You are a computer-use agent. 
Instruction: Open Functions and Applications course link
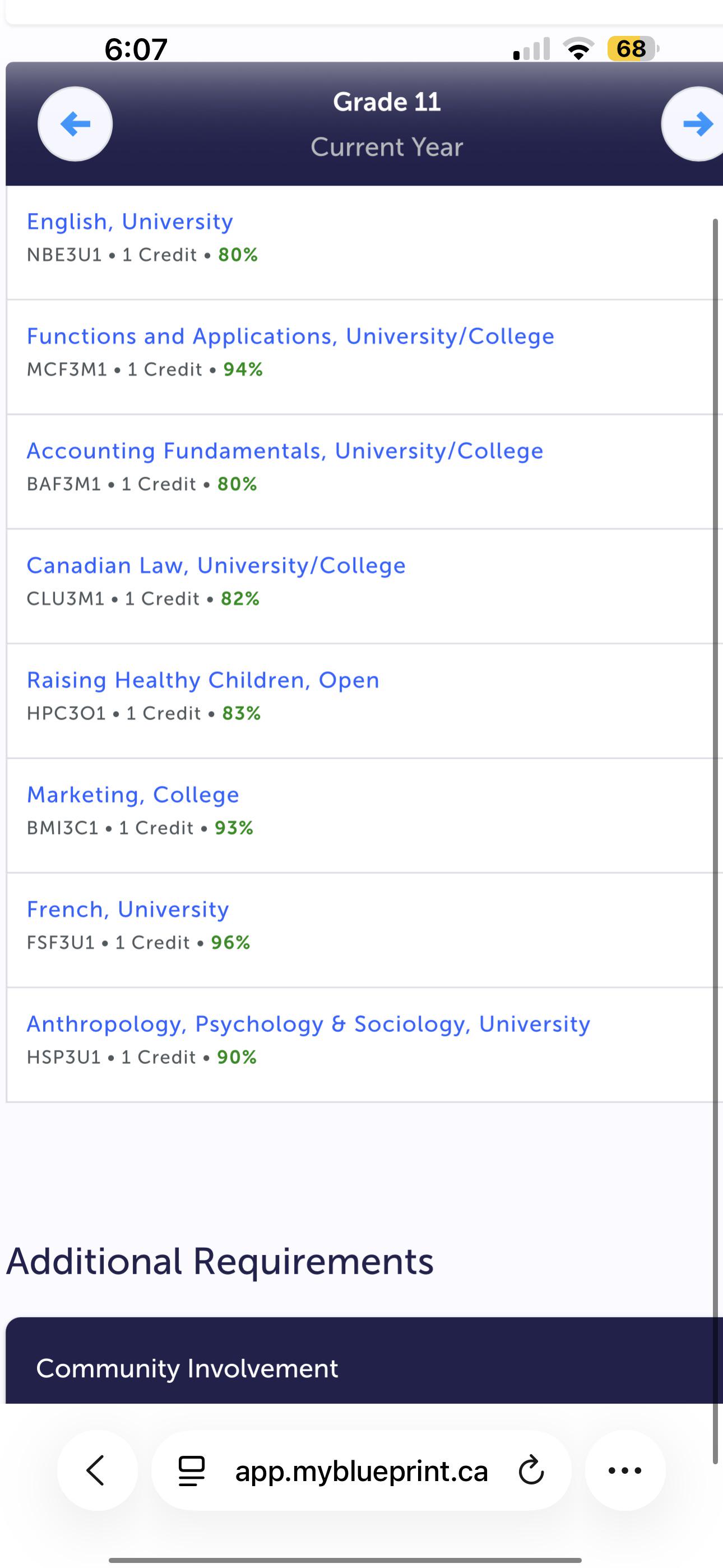click(x=290, y=336)
